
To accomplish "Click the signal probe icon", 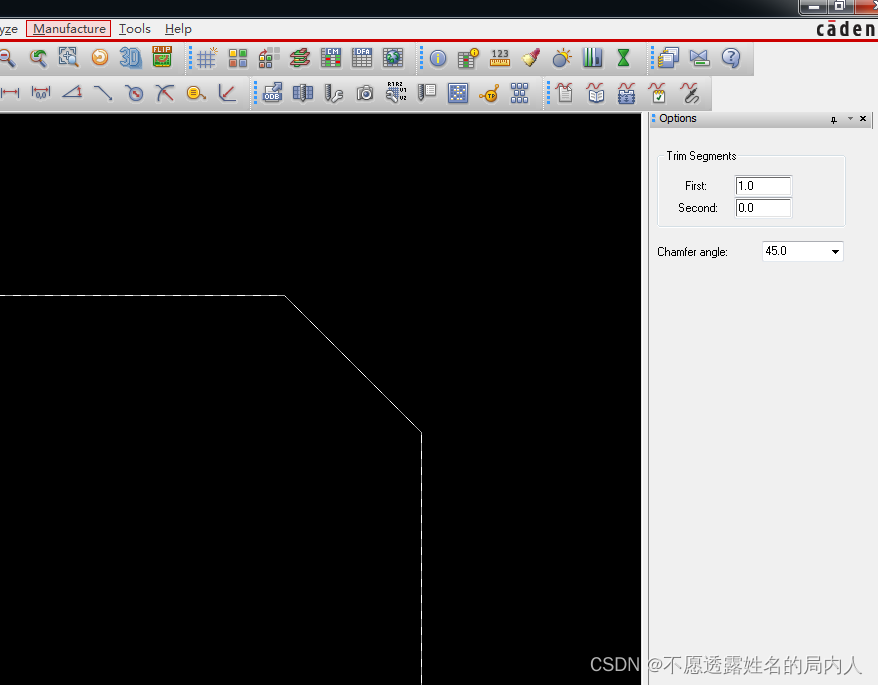I will click(691, 93).
